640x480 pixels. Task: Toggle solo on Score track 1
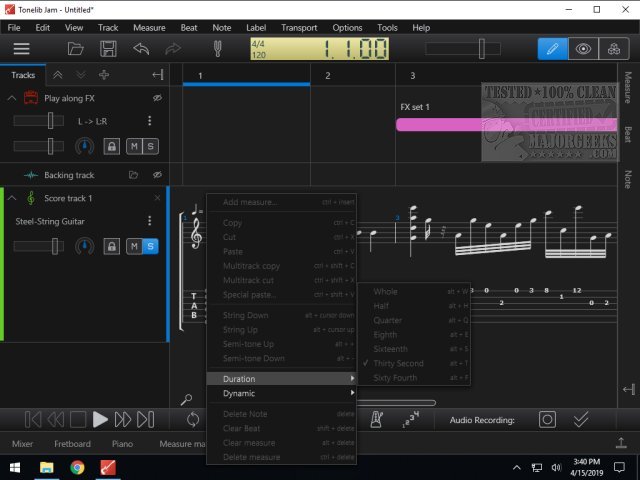pyautogui.click(x=151, y=246)
